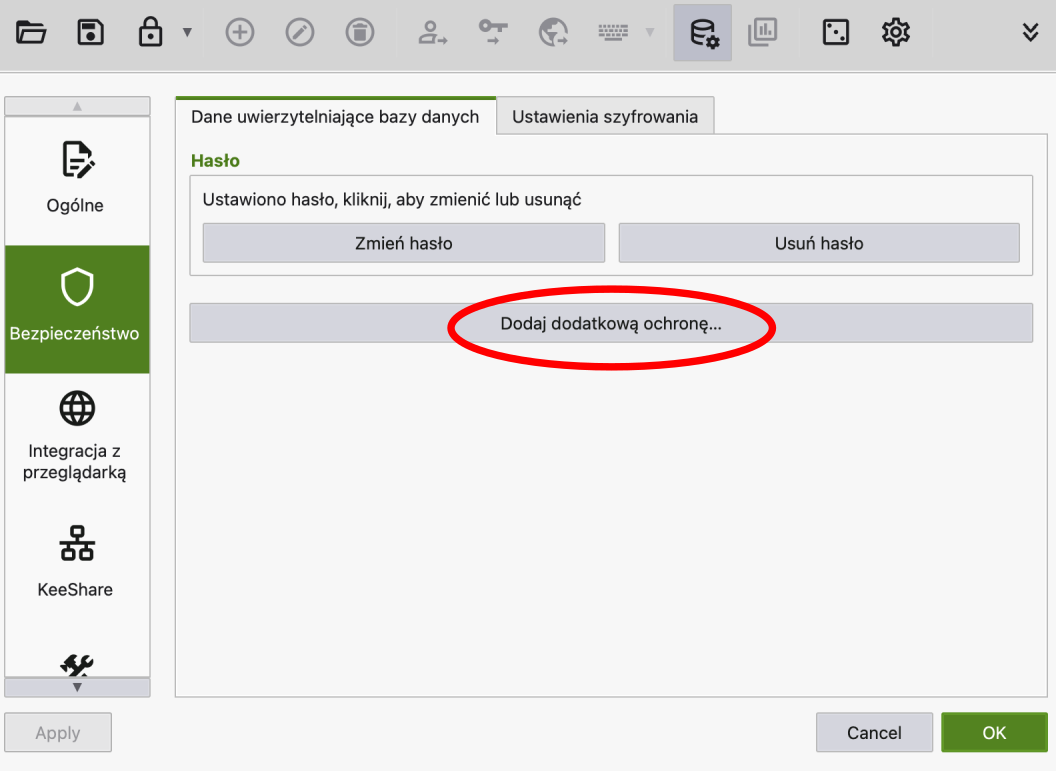
Task: Lock the database using the padlock icon
Action: (151, 33)
